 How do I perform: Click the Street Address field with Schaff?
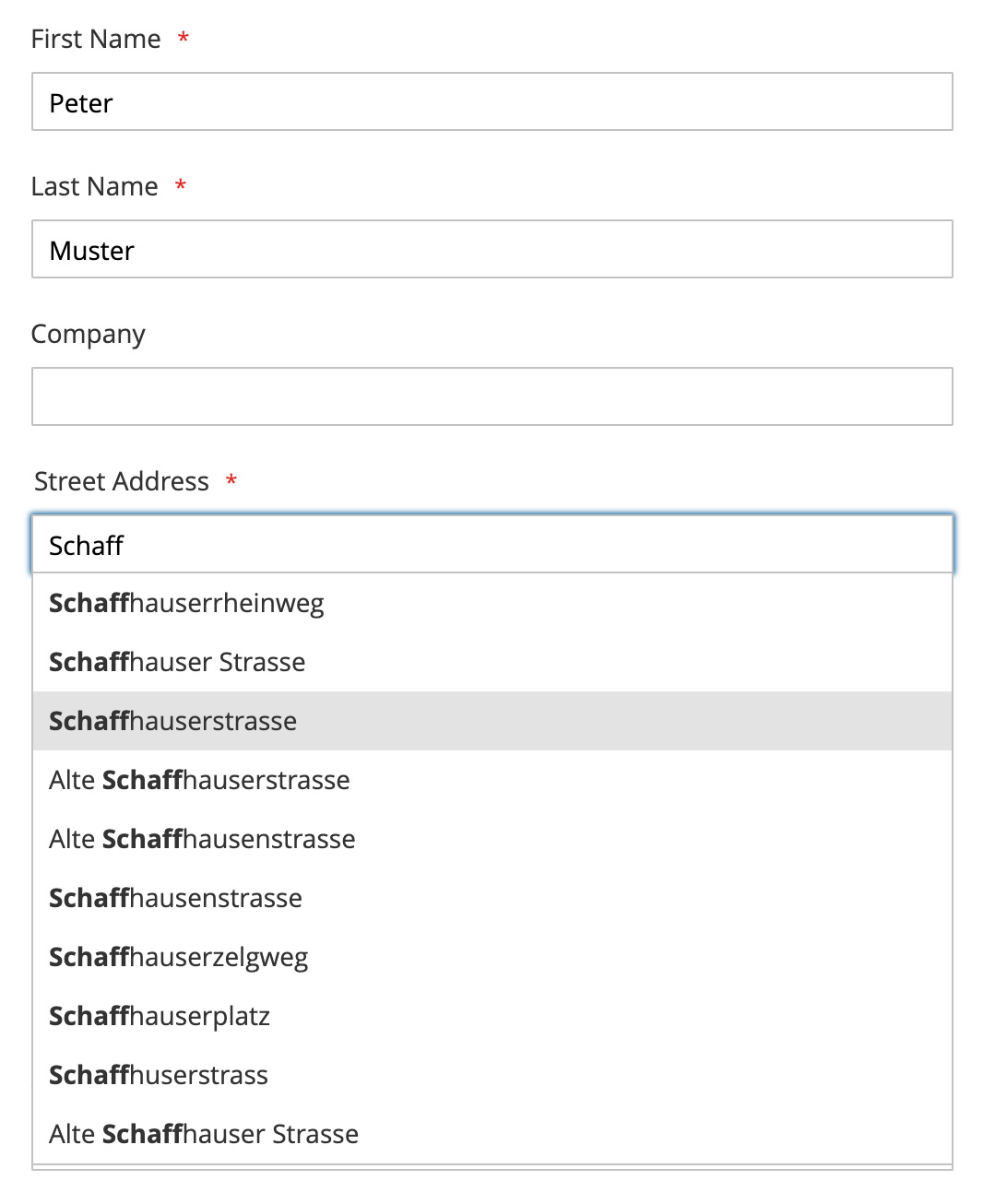pos(492,544)
